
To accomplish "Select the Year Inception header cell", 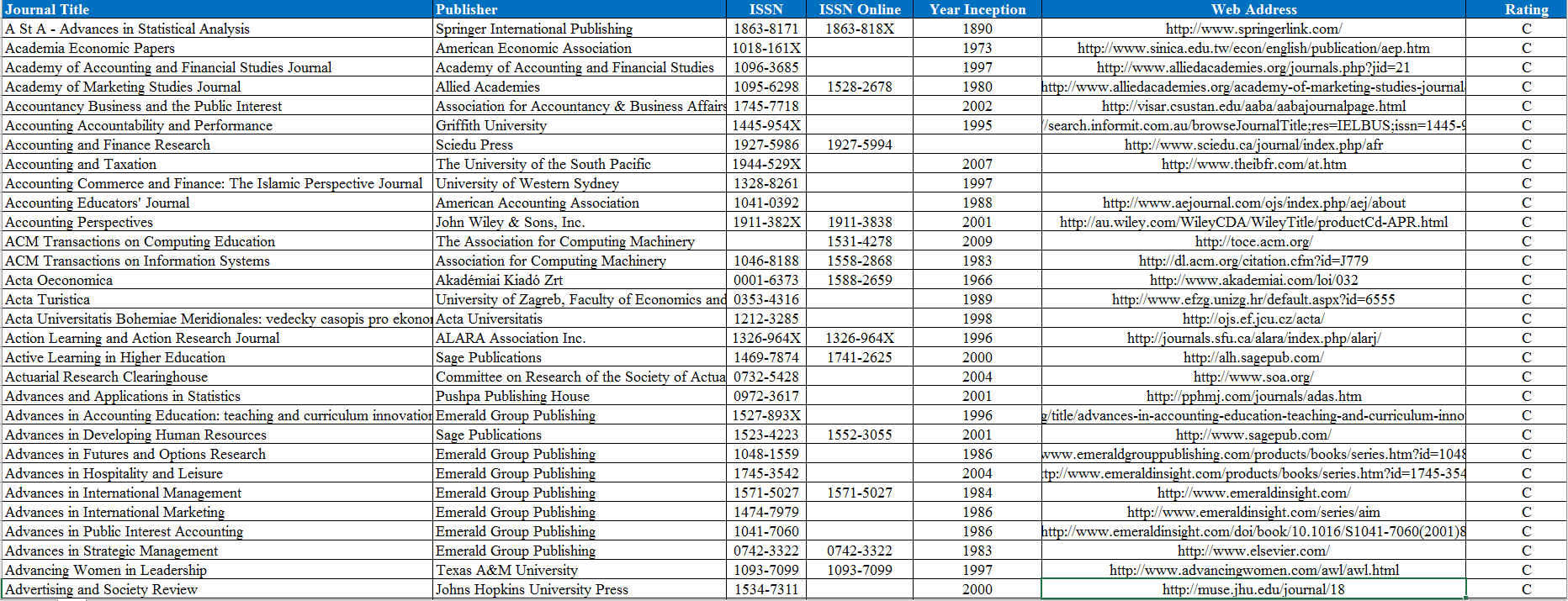I will coord(977,9).
